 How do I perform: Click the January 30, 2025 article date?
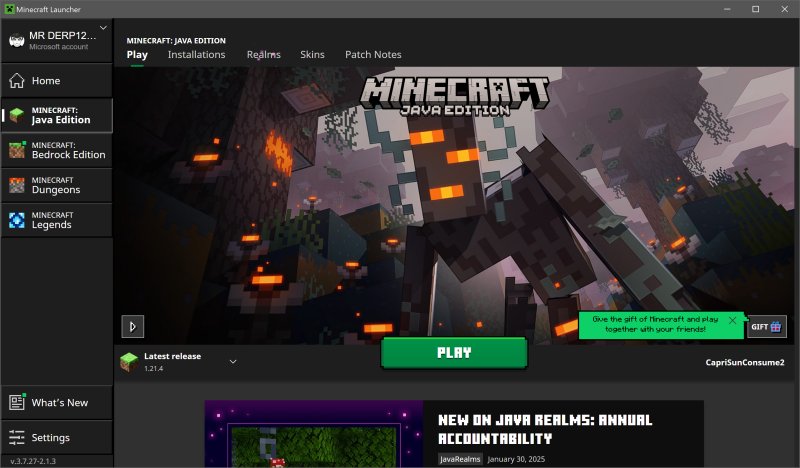pyautogui.click(x=516, y=459)
